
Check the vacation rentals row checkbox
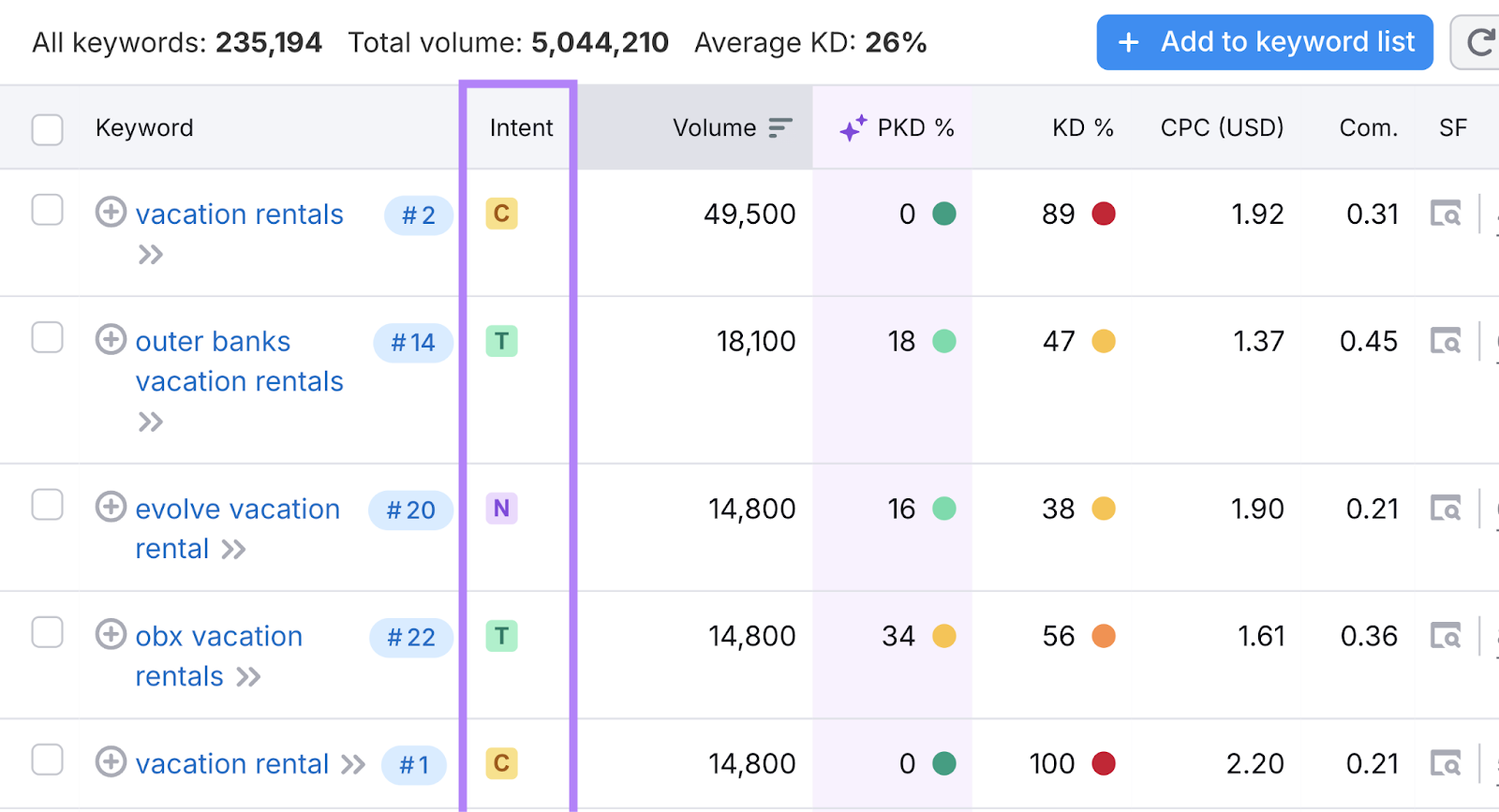pyautogui.click(x=48, y=211)
